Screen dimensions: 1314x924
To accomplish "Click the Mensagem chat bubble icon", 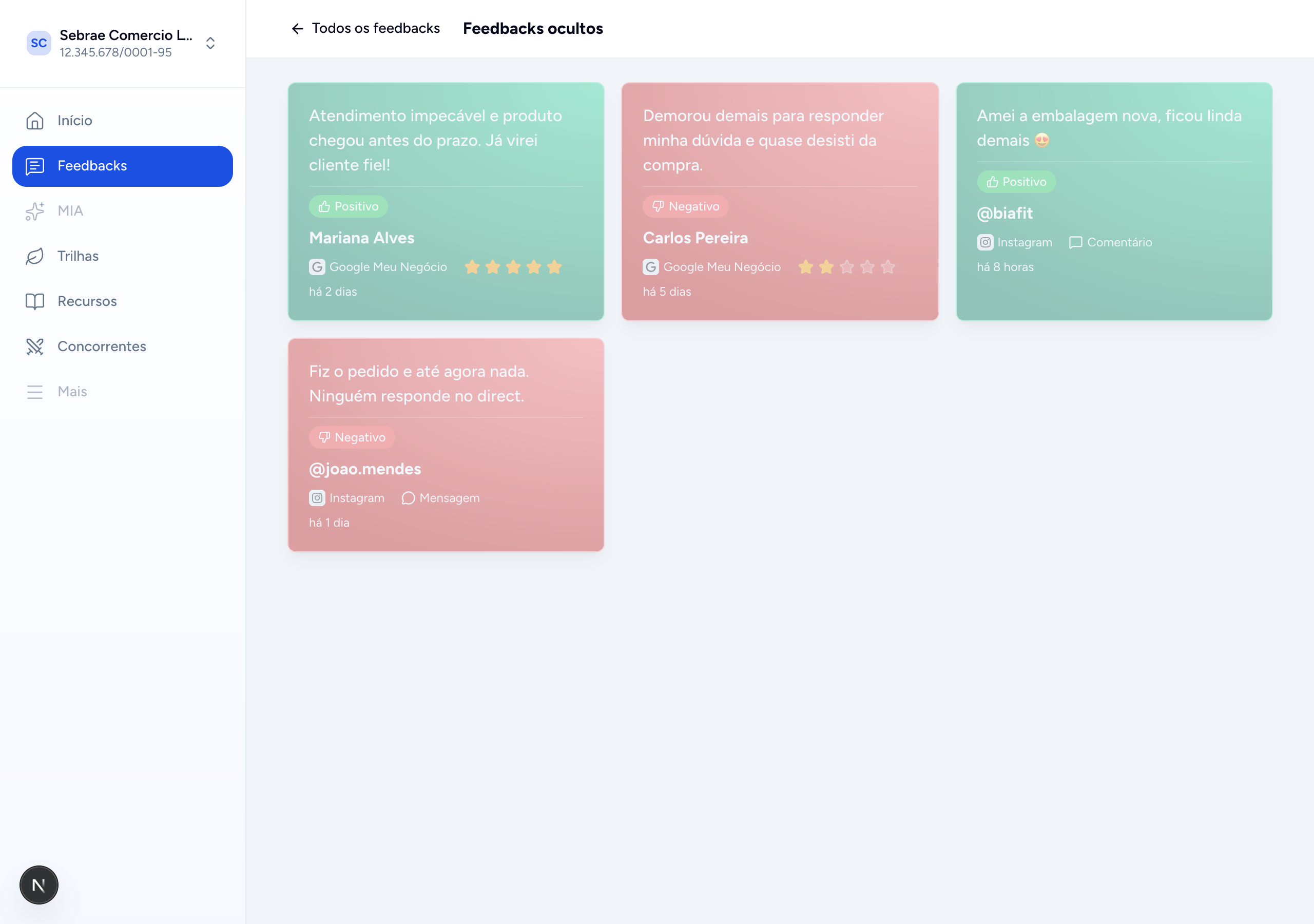I will (408, 498).
